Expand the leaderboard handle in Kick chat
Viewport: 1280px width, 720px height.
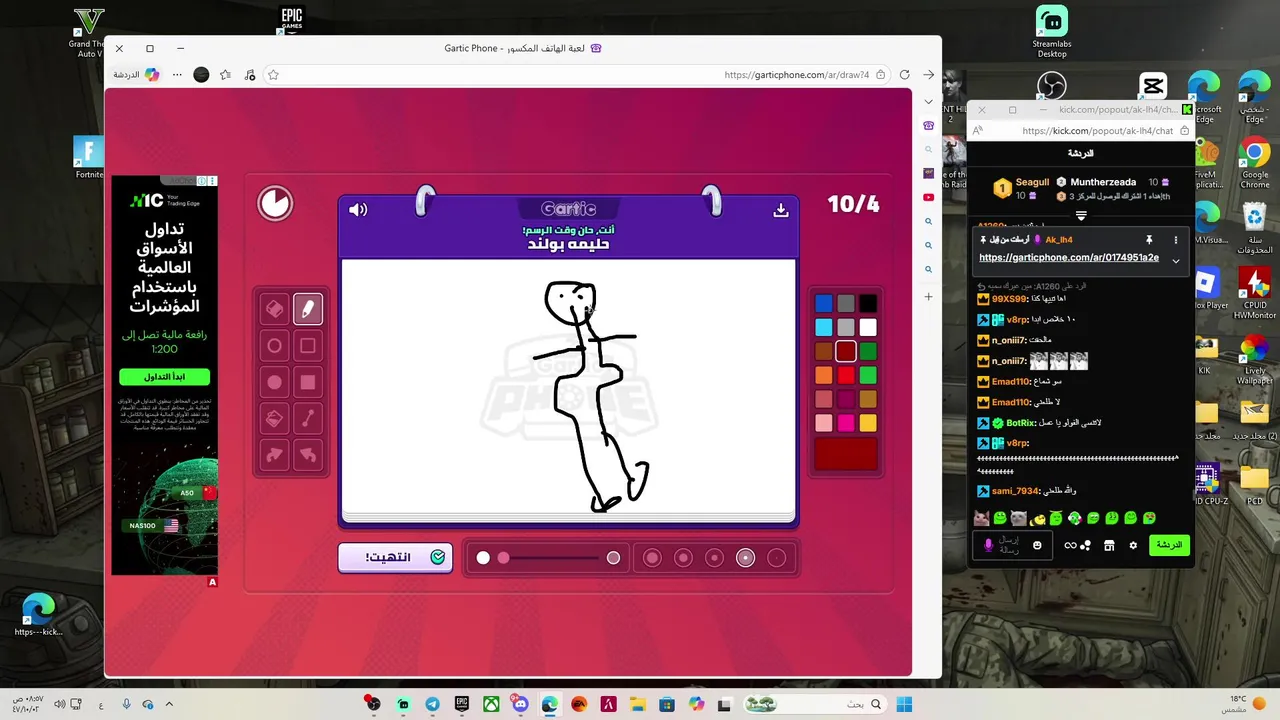[1081, 215]
